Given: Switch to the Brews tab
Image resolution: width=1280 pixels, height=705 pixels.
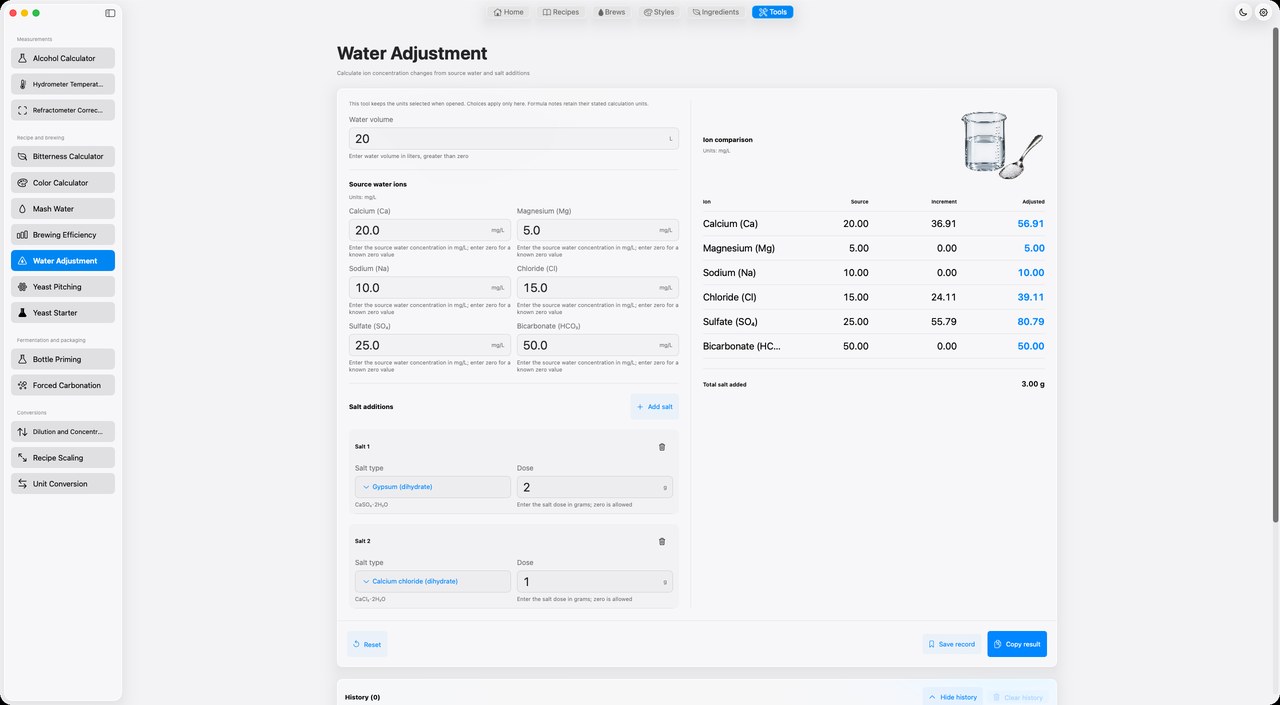Looking at the screenshot, I should [x=611, y=12].
